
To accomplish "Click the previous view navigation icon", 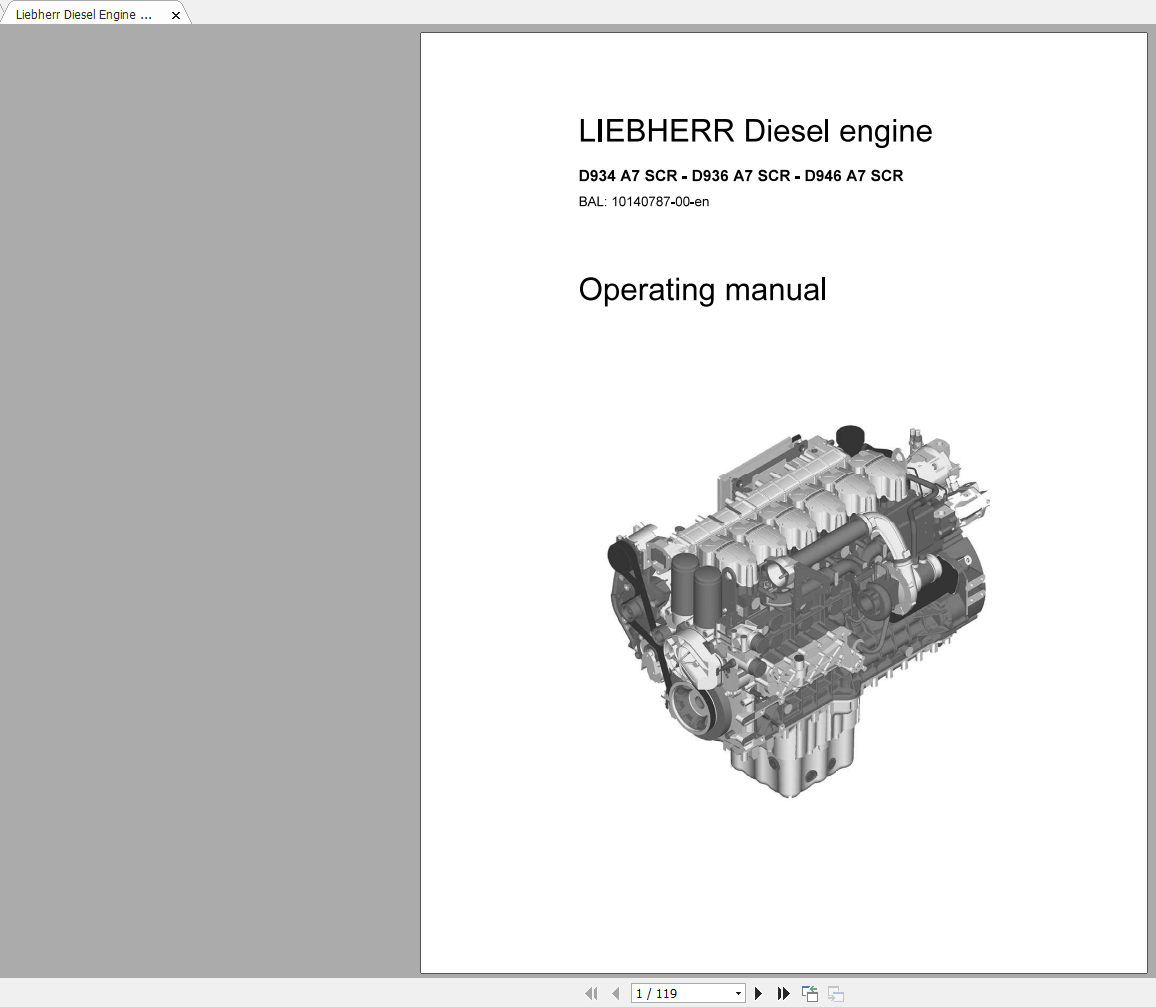I will 809,994.
